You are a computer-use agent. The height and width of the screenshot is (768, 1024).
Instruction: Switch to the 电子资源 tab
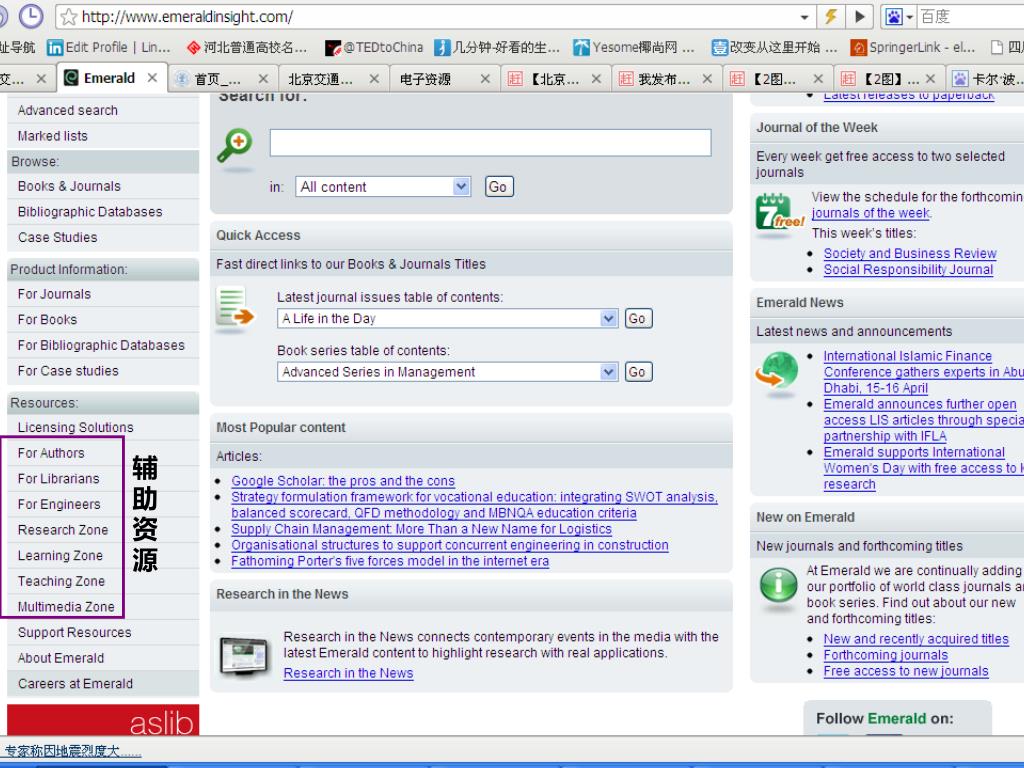(x=426, y=79)
